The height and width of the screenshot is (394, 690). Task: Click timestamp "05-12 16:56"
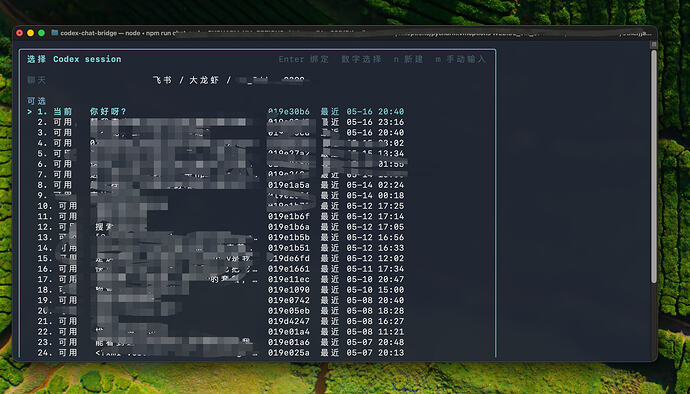[375, 237]
